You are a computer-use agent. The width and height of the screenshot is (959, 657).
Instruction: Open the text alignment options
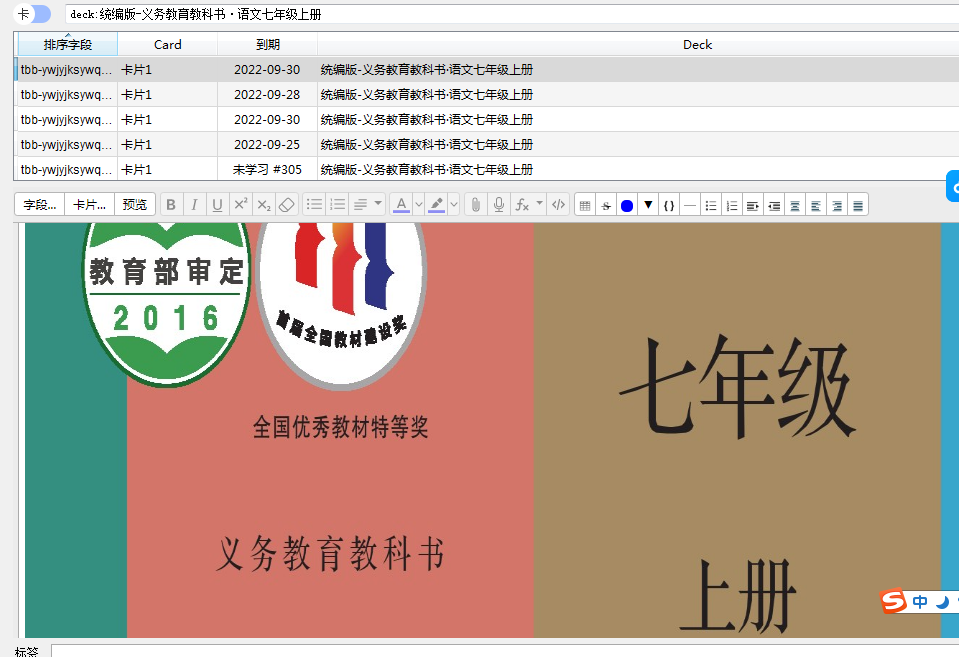tap(368, 205)
